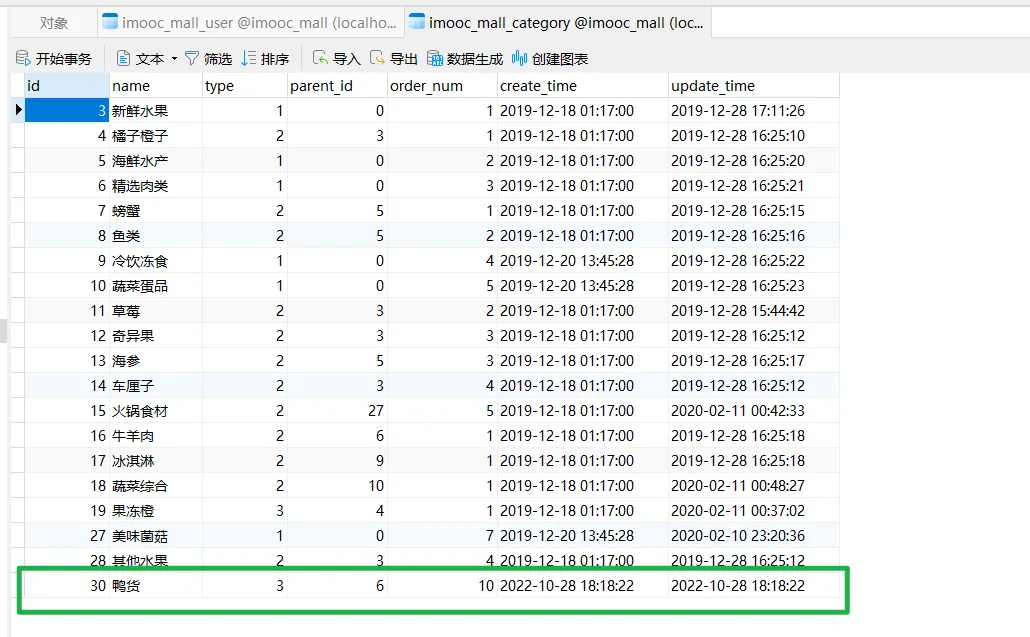Screen dimensions: 1030x637
Task: Click the parent_id column header
Action: 337,86
